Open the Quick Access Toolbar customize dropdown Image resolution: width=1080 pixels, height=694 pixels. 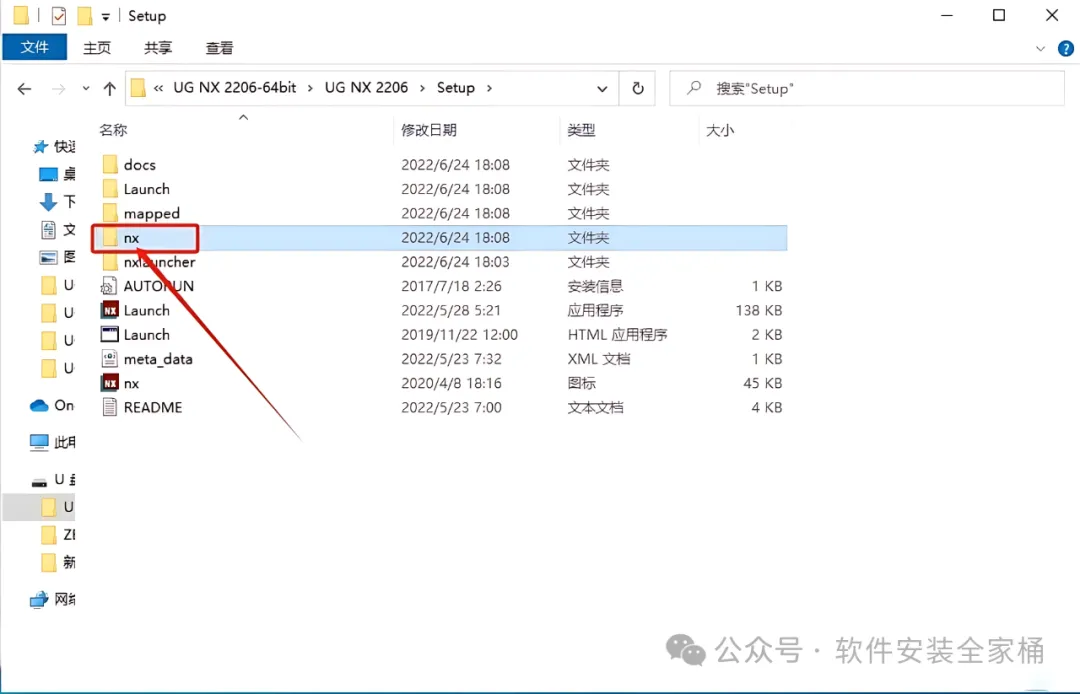click(105, 16)
